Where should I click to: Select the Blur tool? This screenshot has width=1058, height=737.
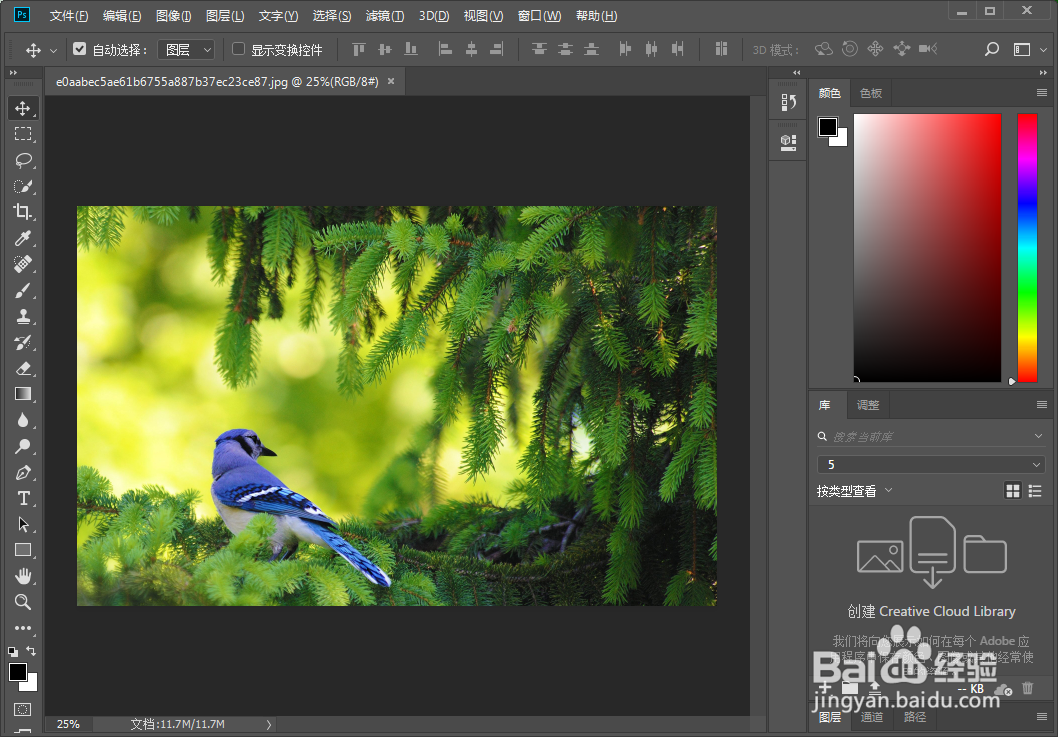(x=23, y=420)
